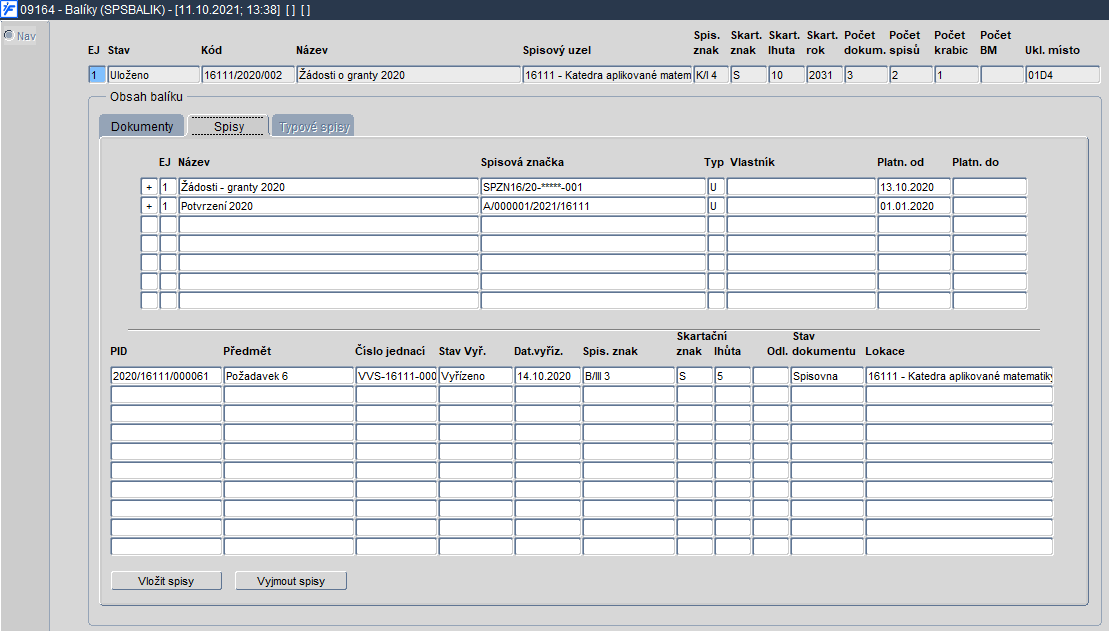1109x631 pixels.
Task: Click the Skart. rok field 2031
Action: click(x=824, y=75)
